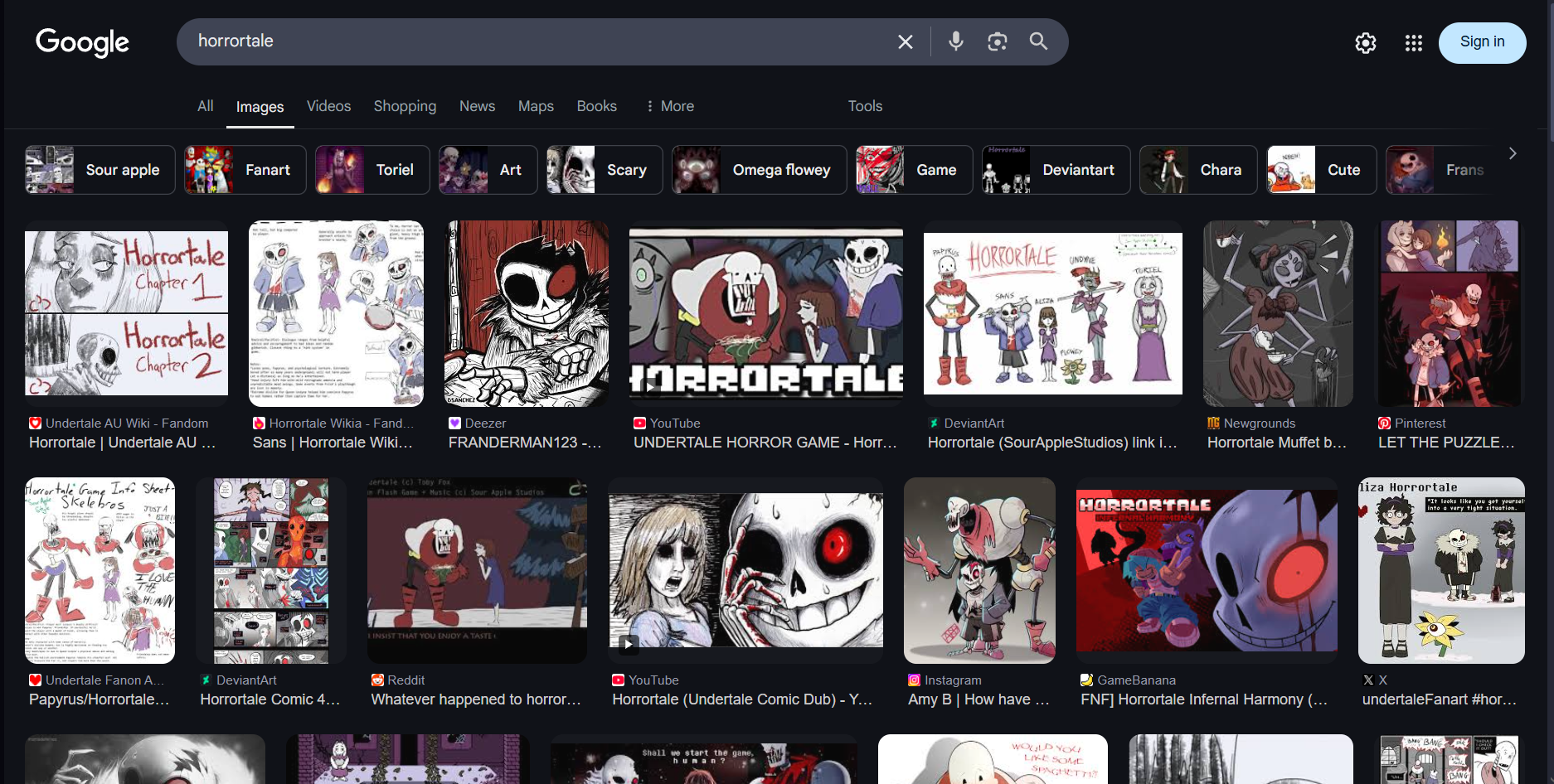Filter by Toriel chip
This screenshot has height=784, width=1554.
pos(372,170)
